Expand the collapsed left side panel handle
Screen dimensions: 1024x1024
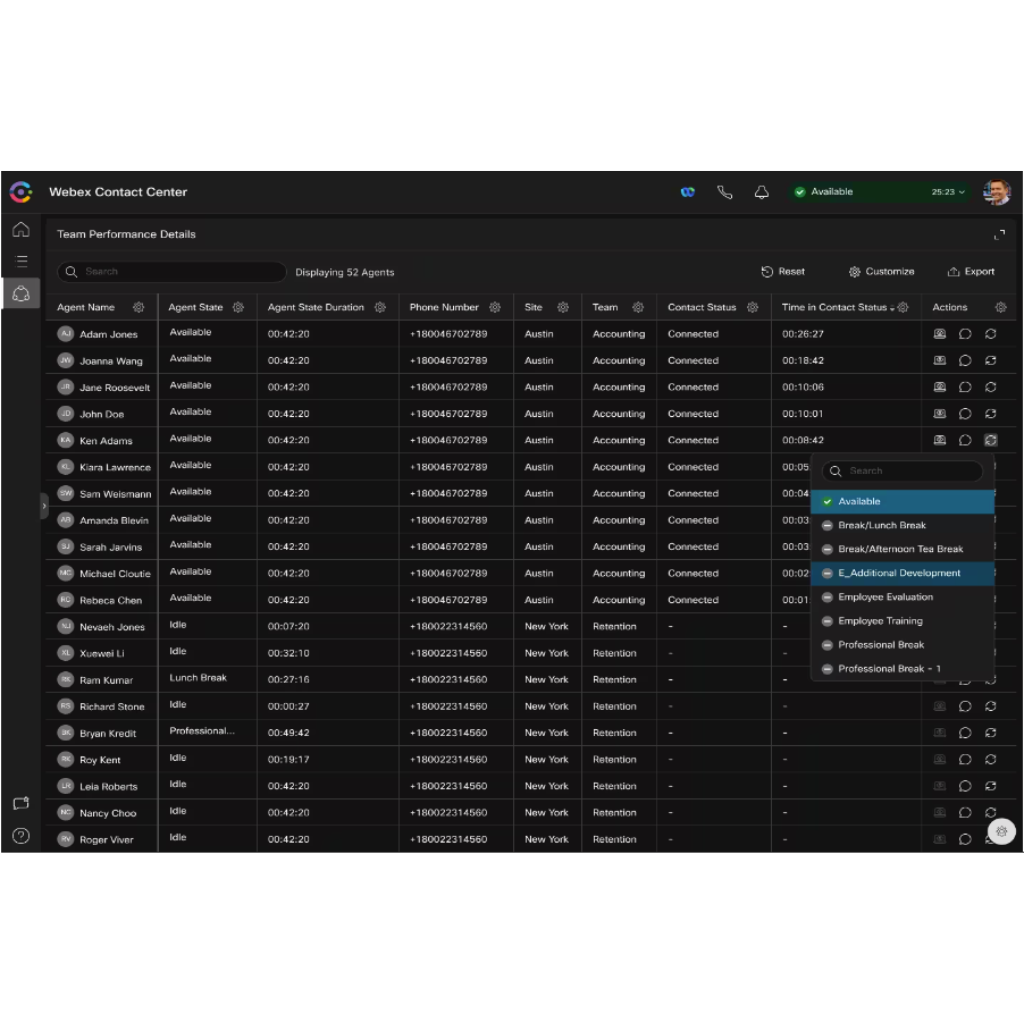(x=43, y=506)
